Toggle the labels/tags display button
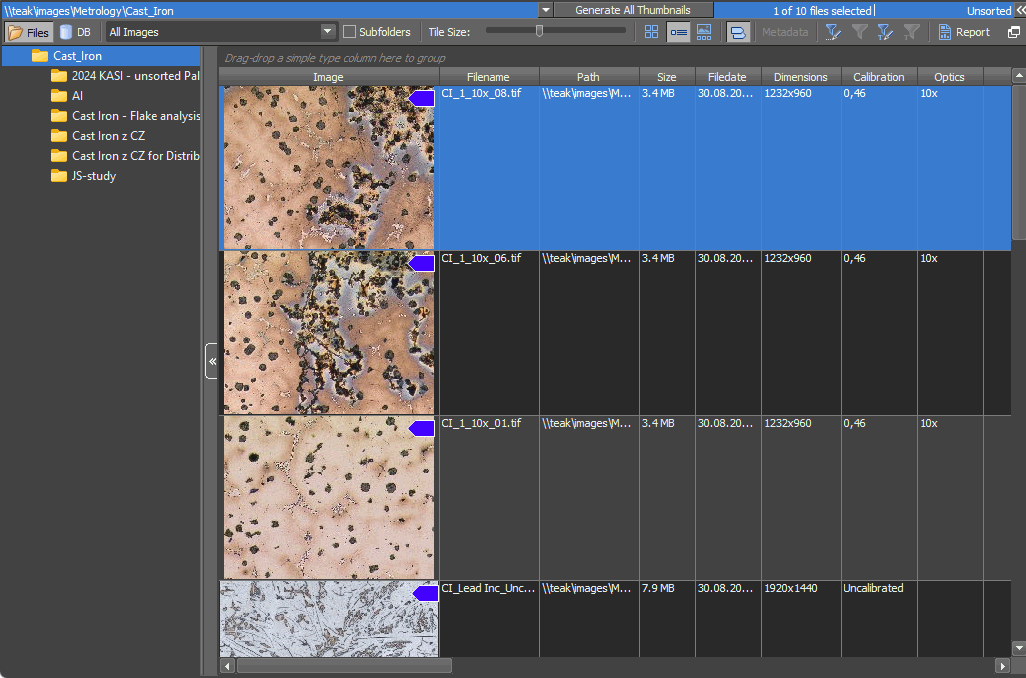Image resolution: width=1026 pixels, height=678 pixels. click(737, 31)
